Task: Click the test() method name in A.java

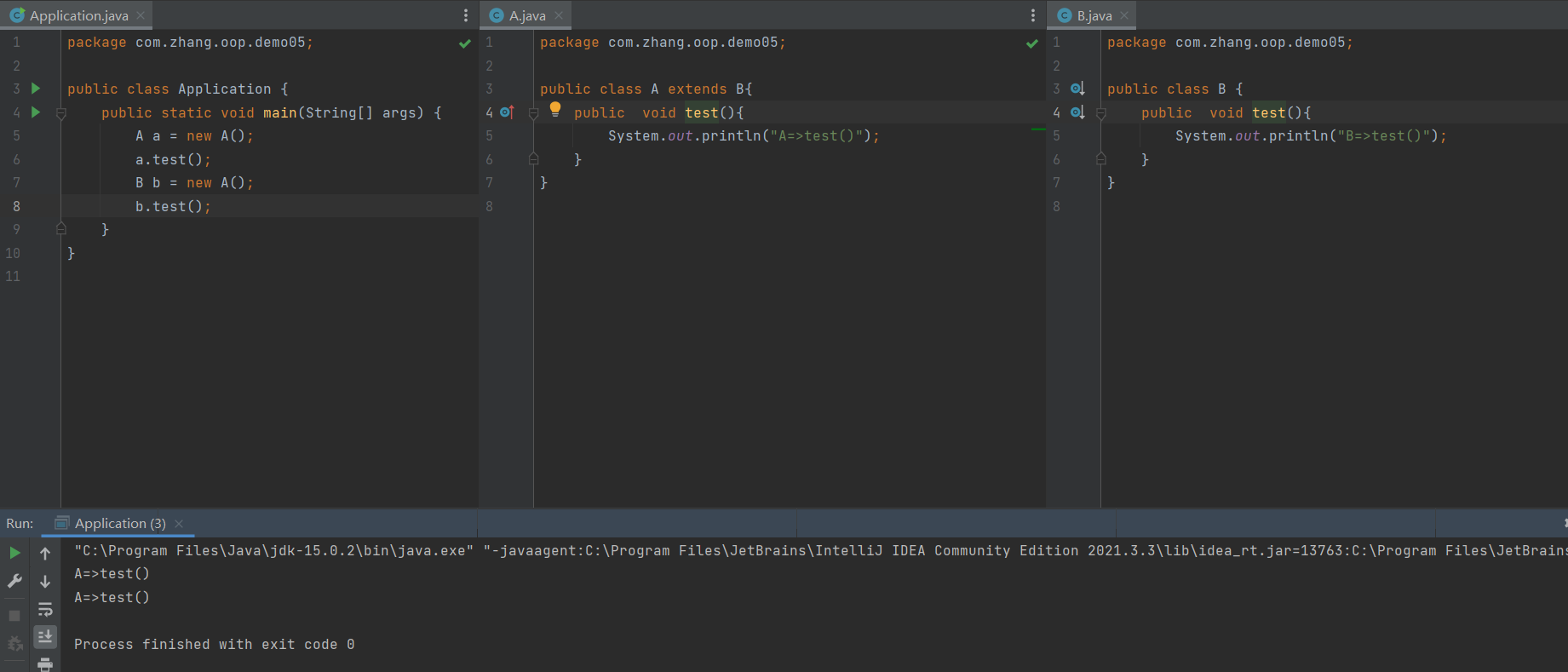Action: point(702,112)
